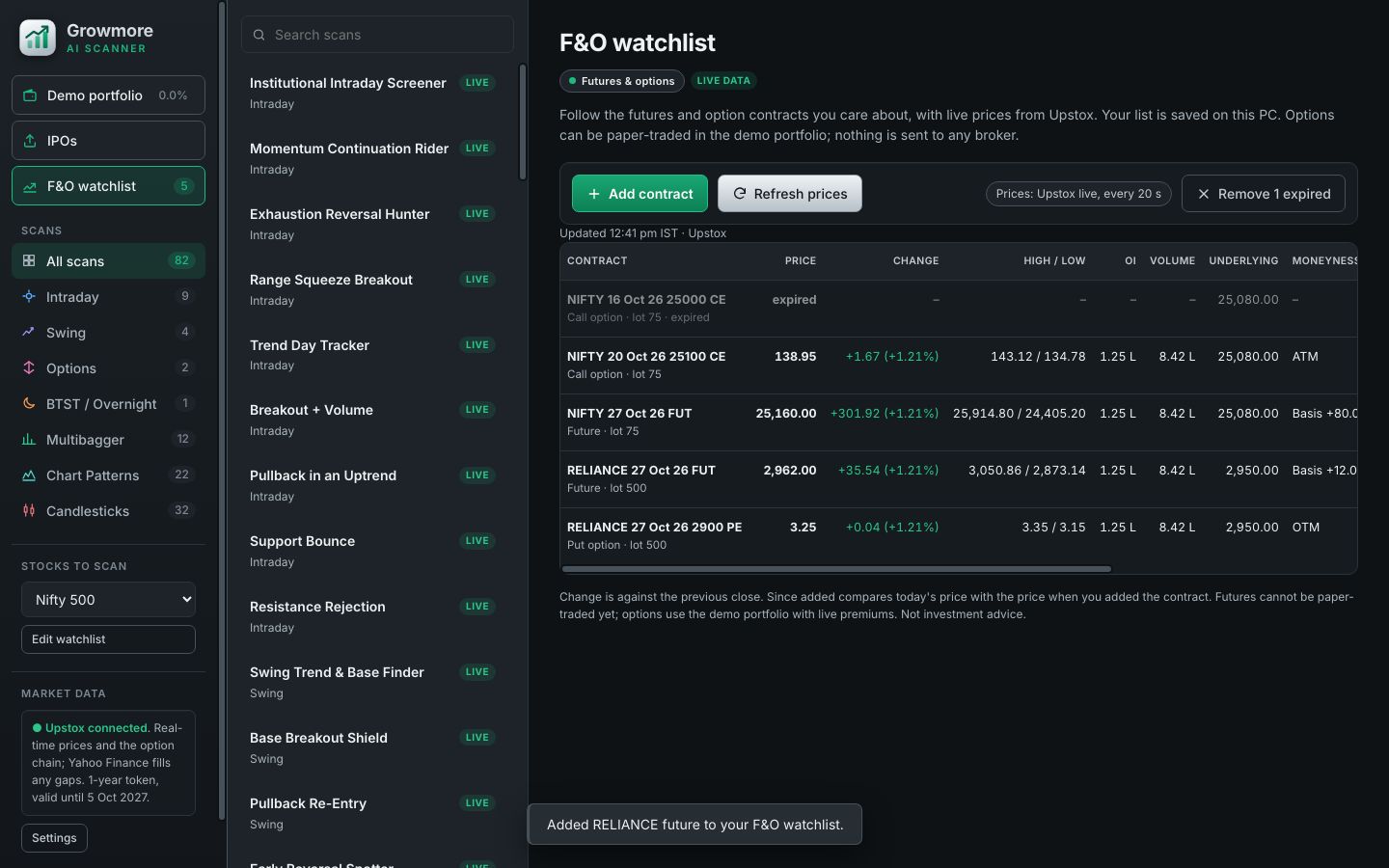The height and width of the screenshot is (868, 1389).
Task: Click the contracts table horizontal scrollbar
Action: coord(836,569)
